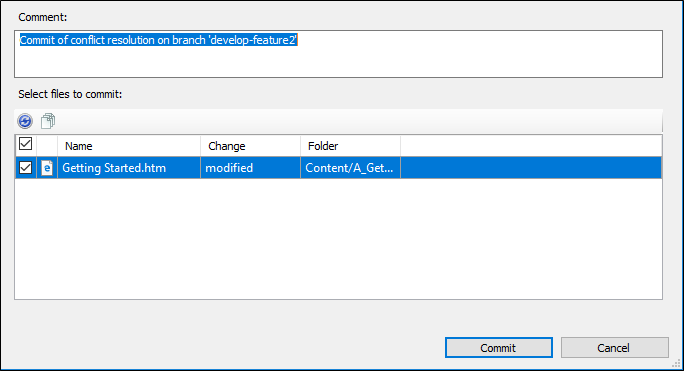
Task: Click the resize grip at dialog corner
Action: click(x=676, y=363)
